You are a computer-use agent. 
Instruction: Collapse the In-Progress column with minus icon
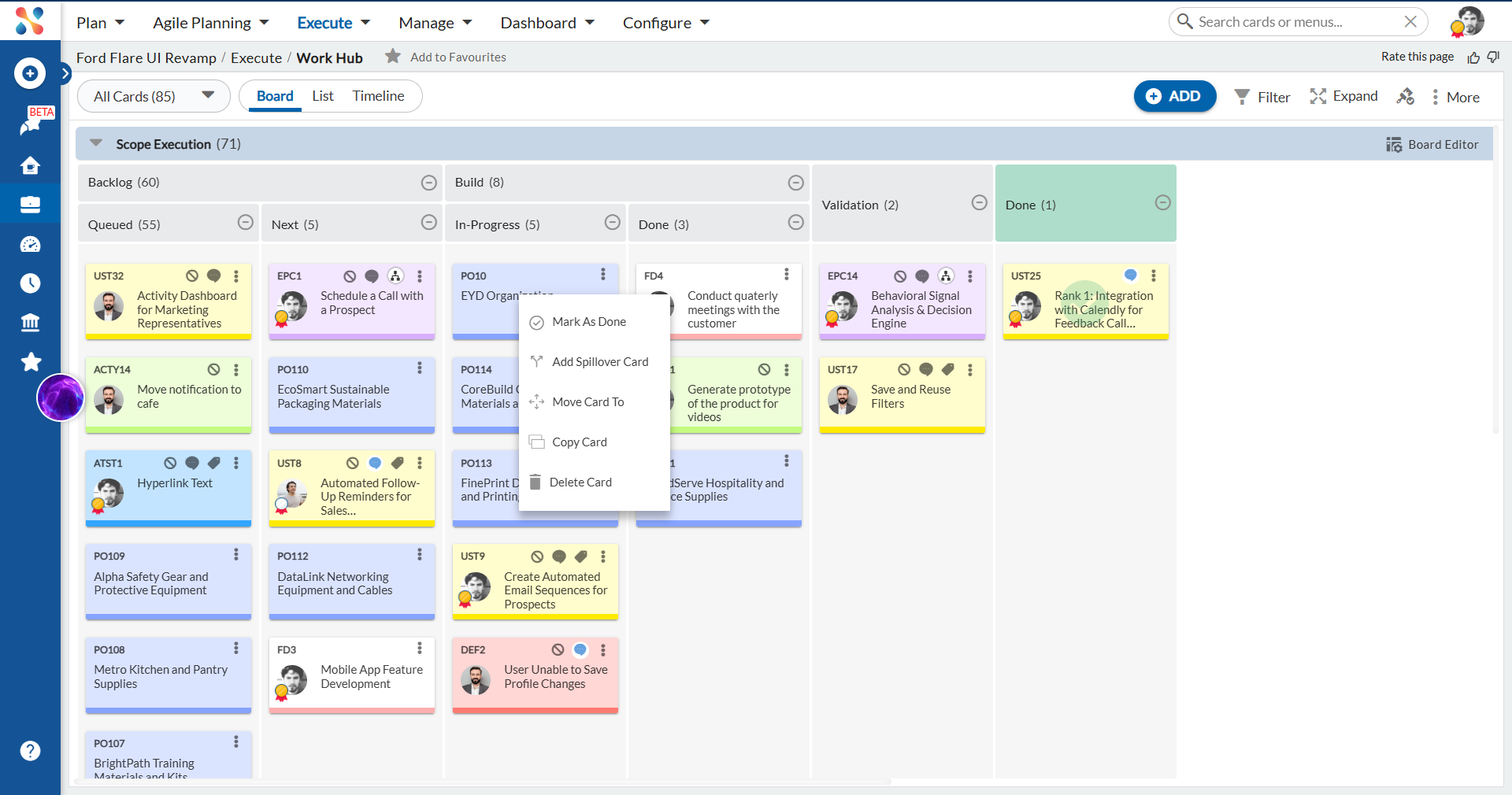click(613, 222)
